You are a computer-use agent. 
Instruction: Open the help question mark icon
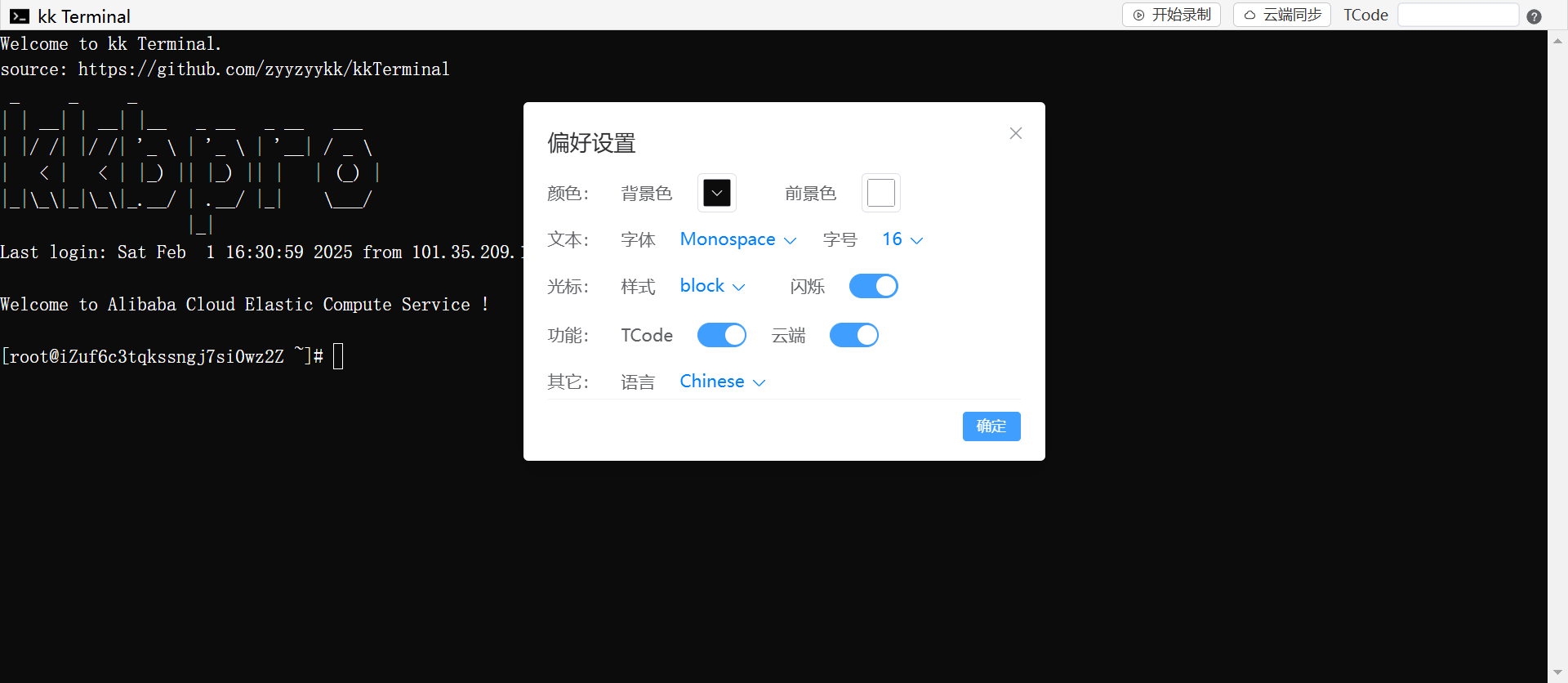[x=1534, y=16]
